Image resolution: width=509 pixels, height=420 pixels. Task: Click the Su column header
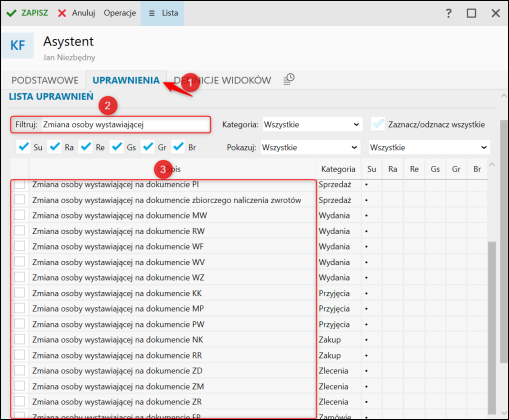click(372, 169)
